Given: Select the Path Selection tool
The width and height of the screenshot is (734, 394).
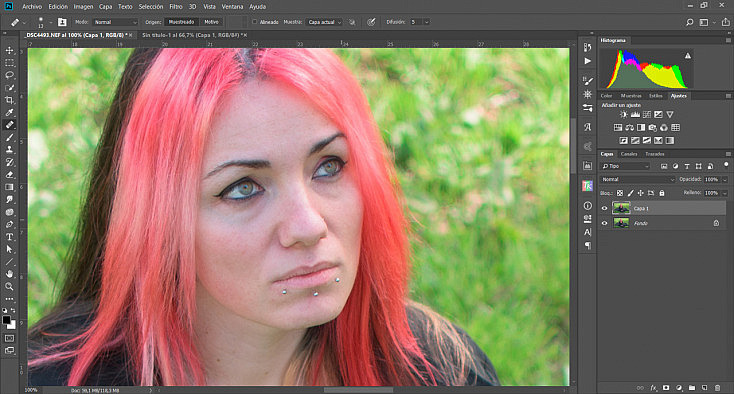Looking at the screenshot, I should point(9,249).
